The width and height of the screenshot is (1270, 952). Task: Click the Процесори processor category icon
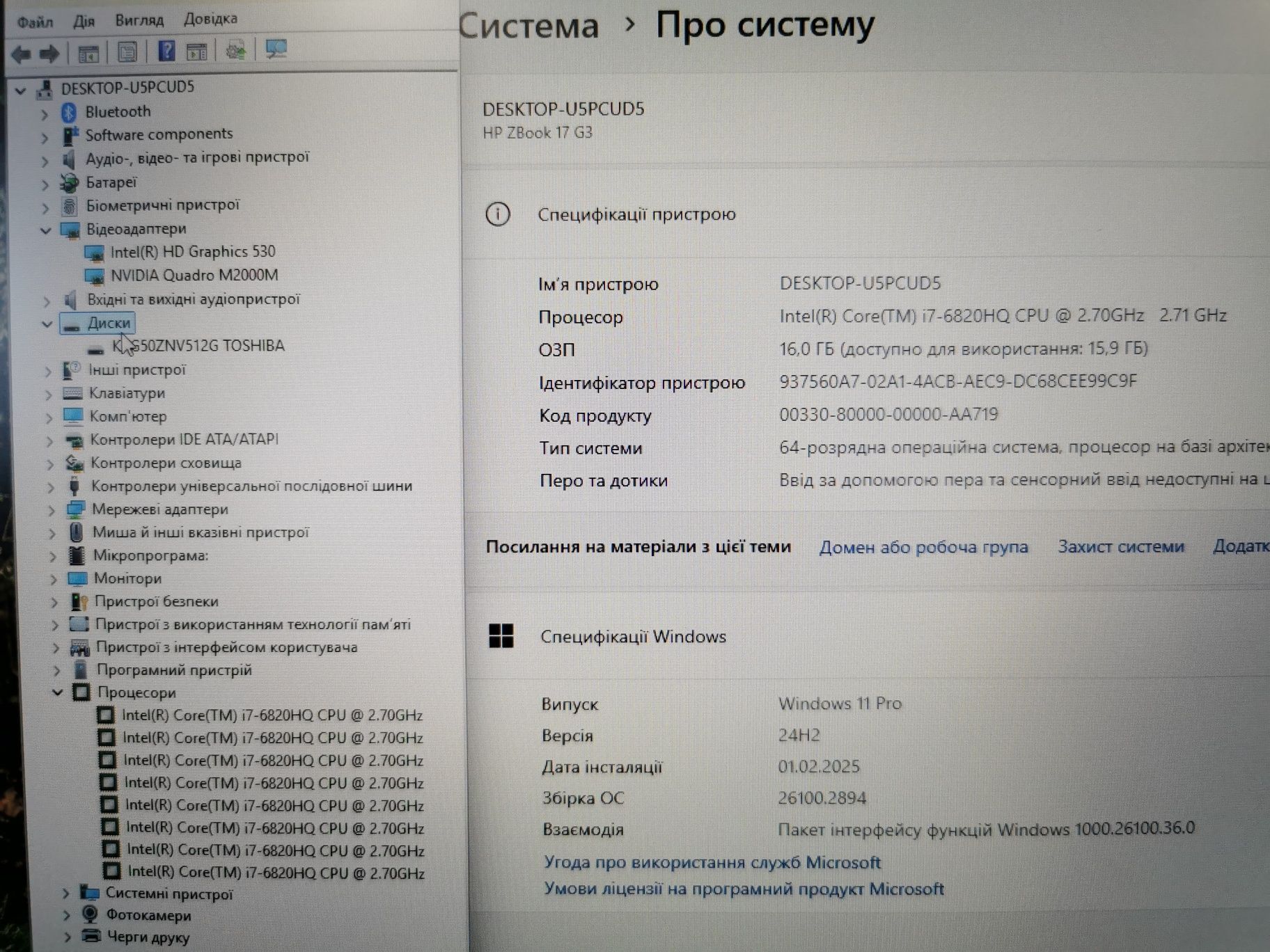click(x=81, y=692)
